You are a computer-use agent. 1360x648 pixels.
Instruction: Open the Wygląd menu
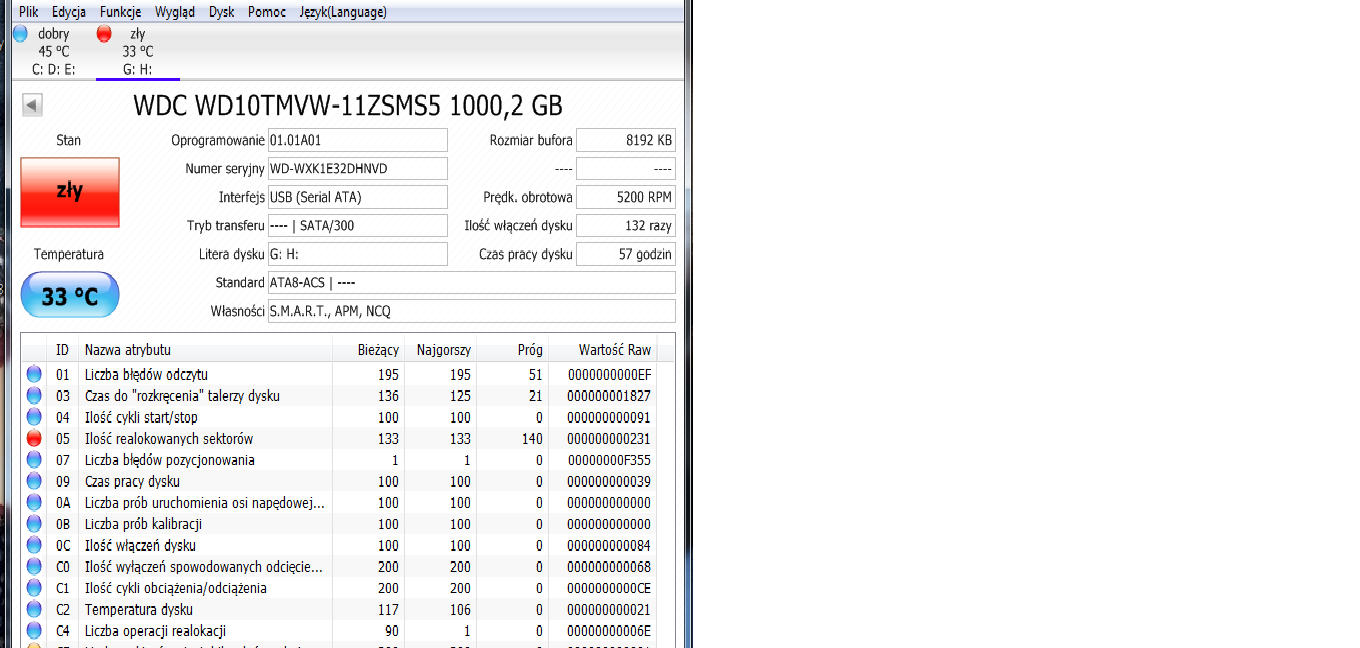tap(175, 12)
